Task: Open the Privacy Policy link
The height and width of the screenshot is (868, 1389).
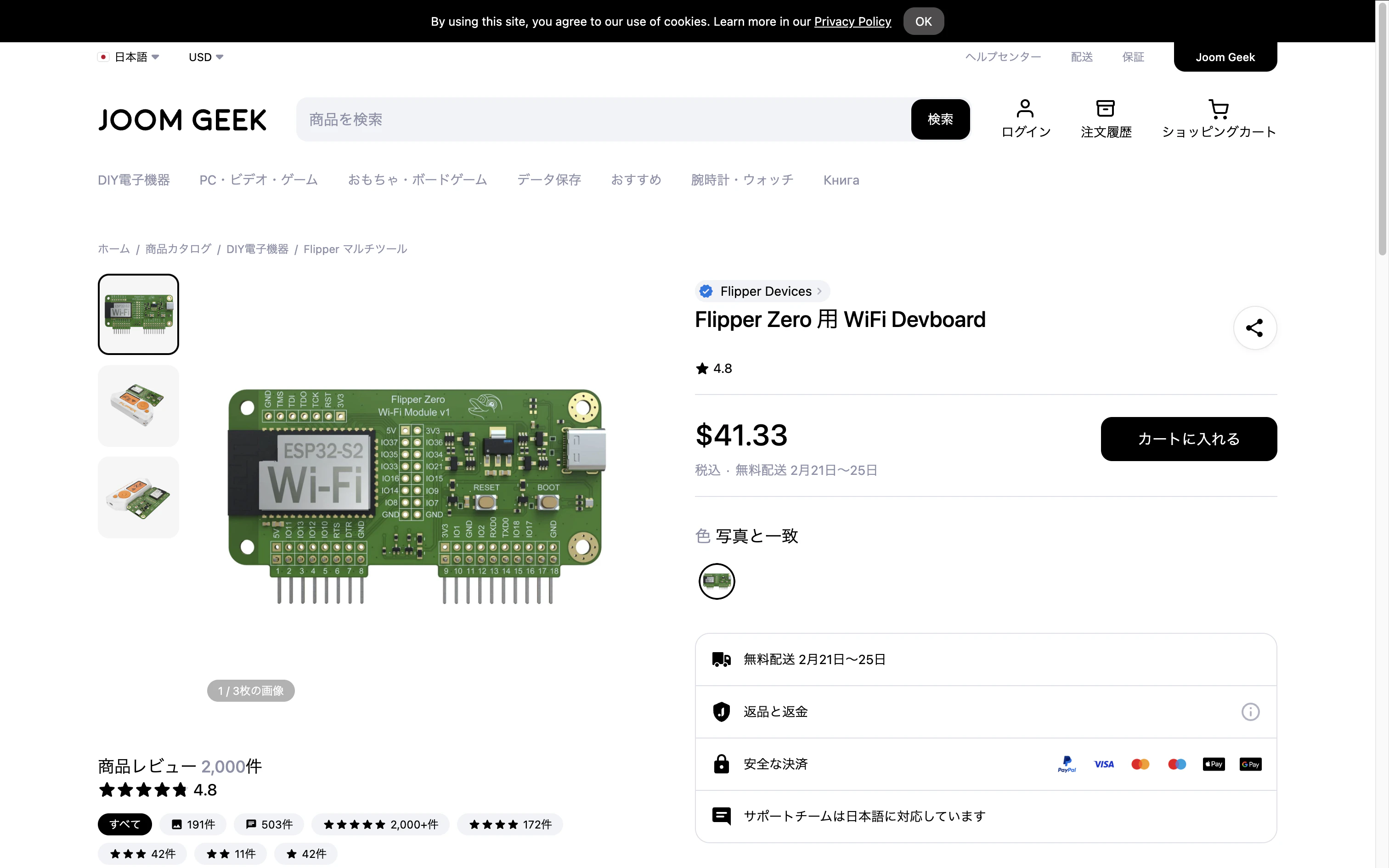Action: tap(853, 21)
